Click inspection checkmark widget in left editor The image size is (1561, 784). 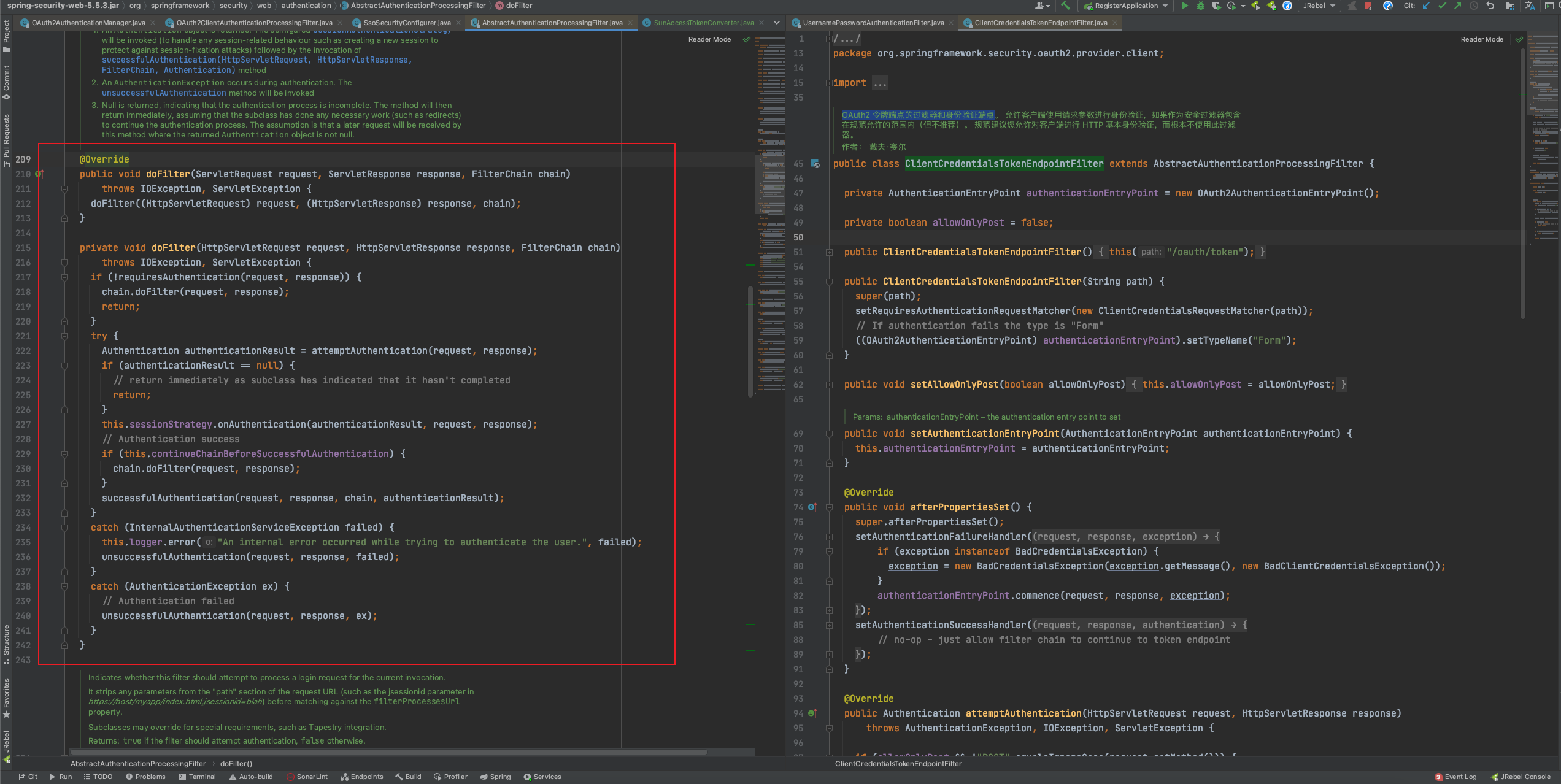[x=747, y=39]
